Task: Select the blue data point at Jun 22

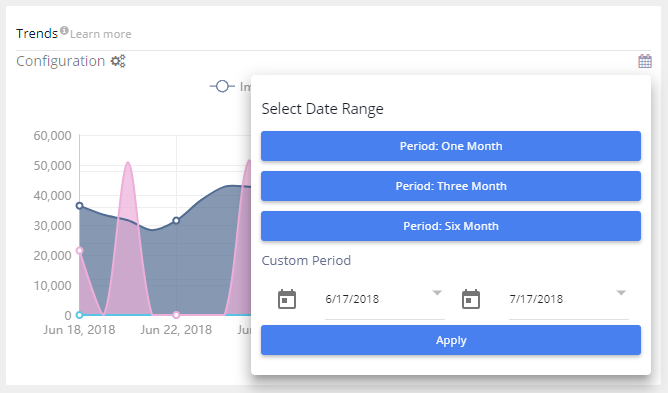Action: pyautogui.click(x=176, y=220)
